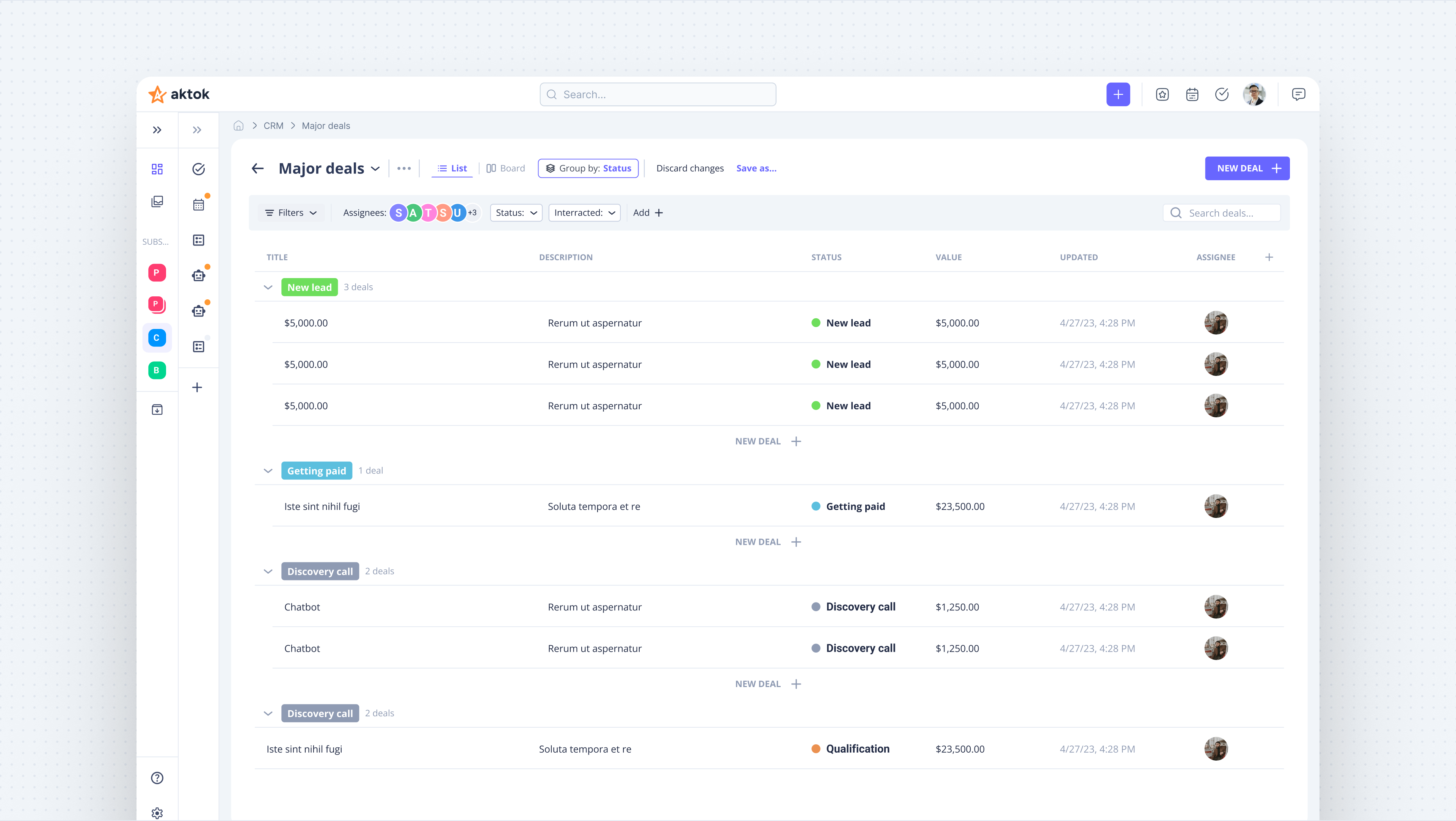Collapse the Getting paid group
Screen dimensions: 1456x821
coord(268,470)
